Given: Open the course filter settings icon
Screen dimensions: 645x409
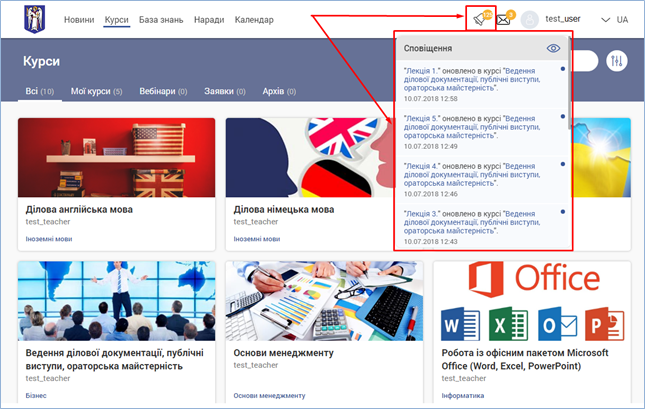Looking at the screenshot, I should [x=616, y=62].
